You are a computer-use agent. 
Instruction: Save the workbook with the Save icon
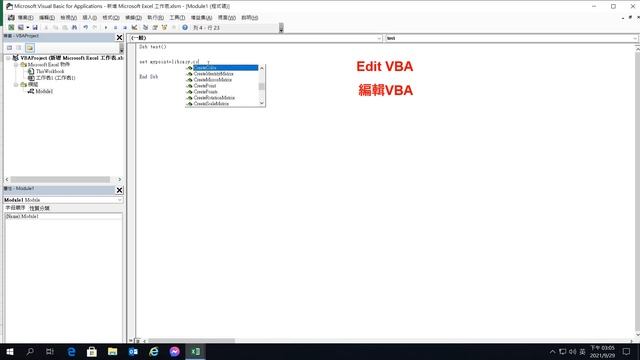(x=35, y=27)
